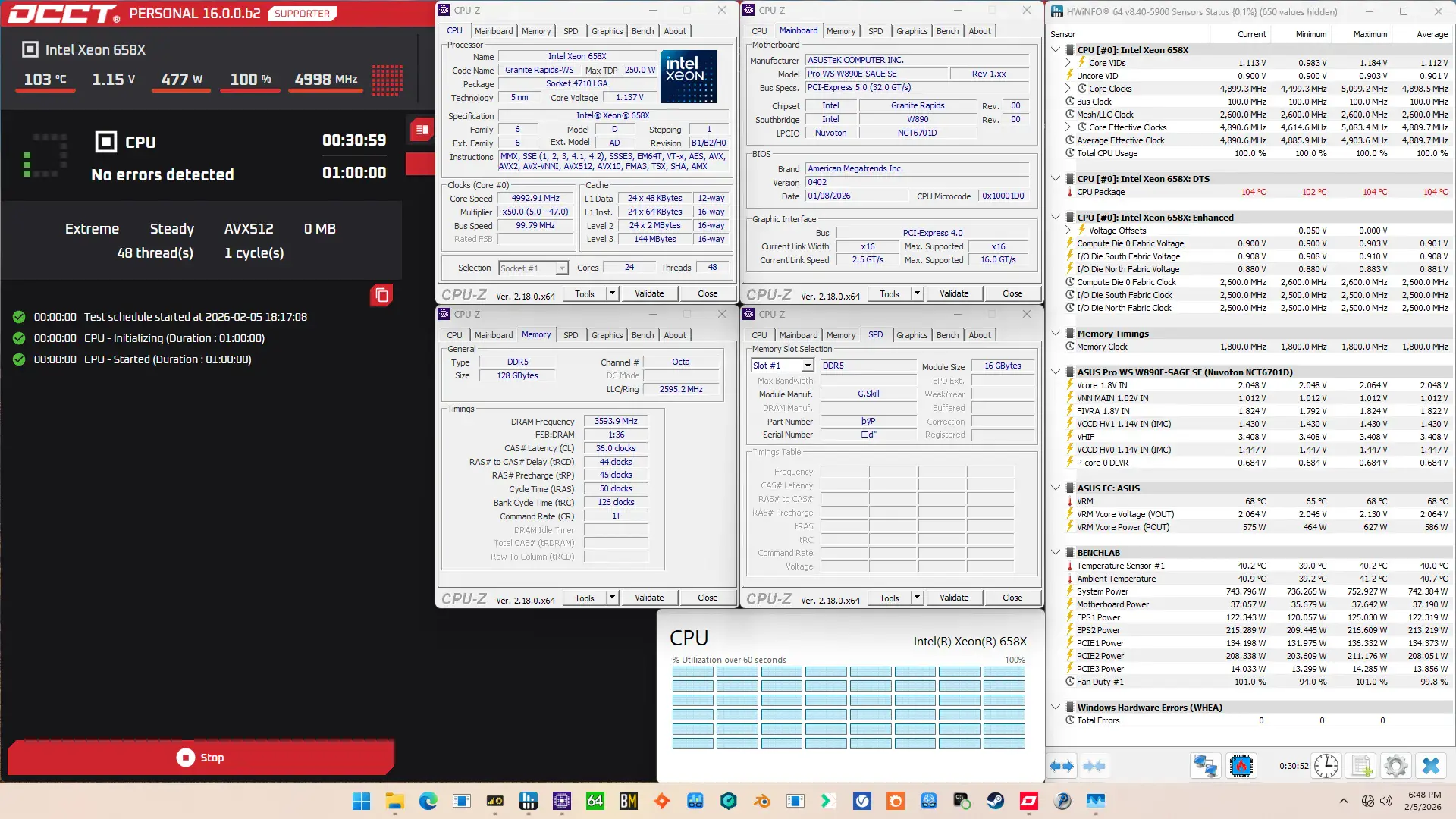The image size is (1456, 819).
Task: Click the HWiNFO reset clock icon
Action: point(1326,767)
